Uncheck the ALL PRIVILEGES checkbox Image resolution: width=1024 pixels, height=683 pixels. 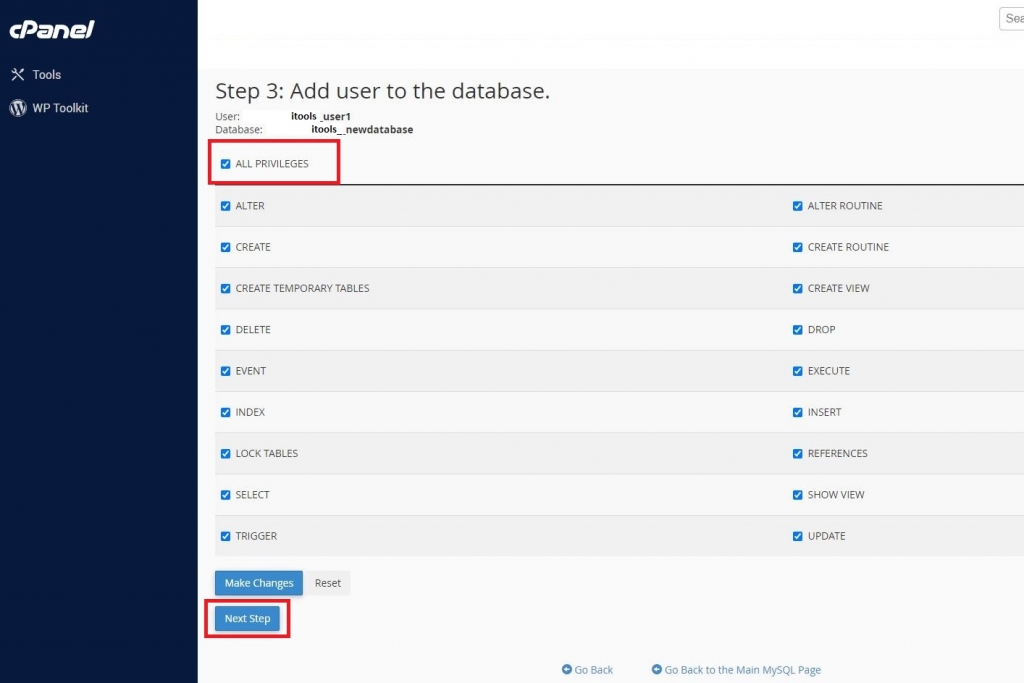pos(225,164)
